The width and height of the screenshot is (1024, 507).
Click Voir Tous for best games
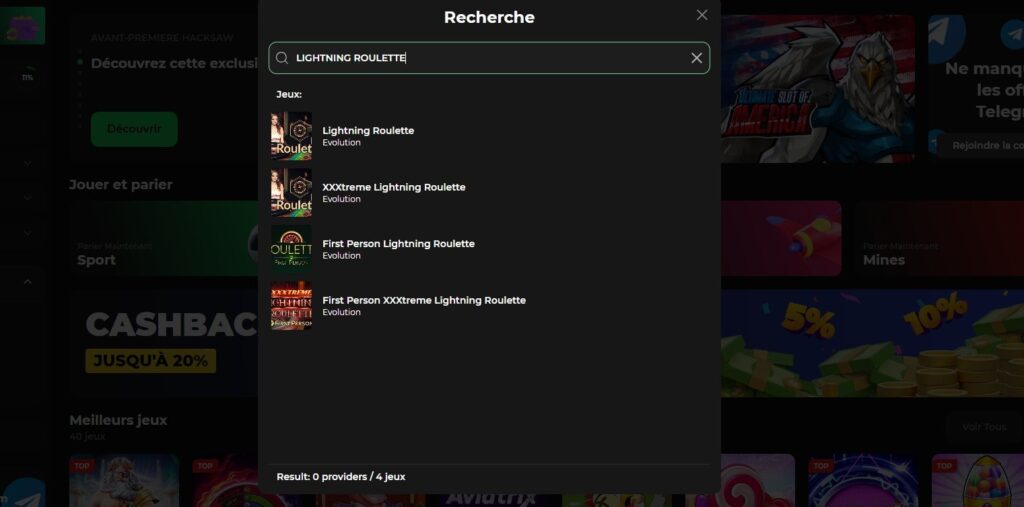(983, 427)
